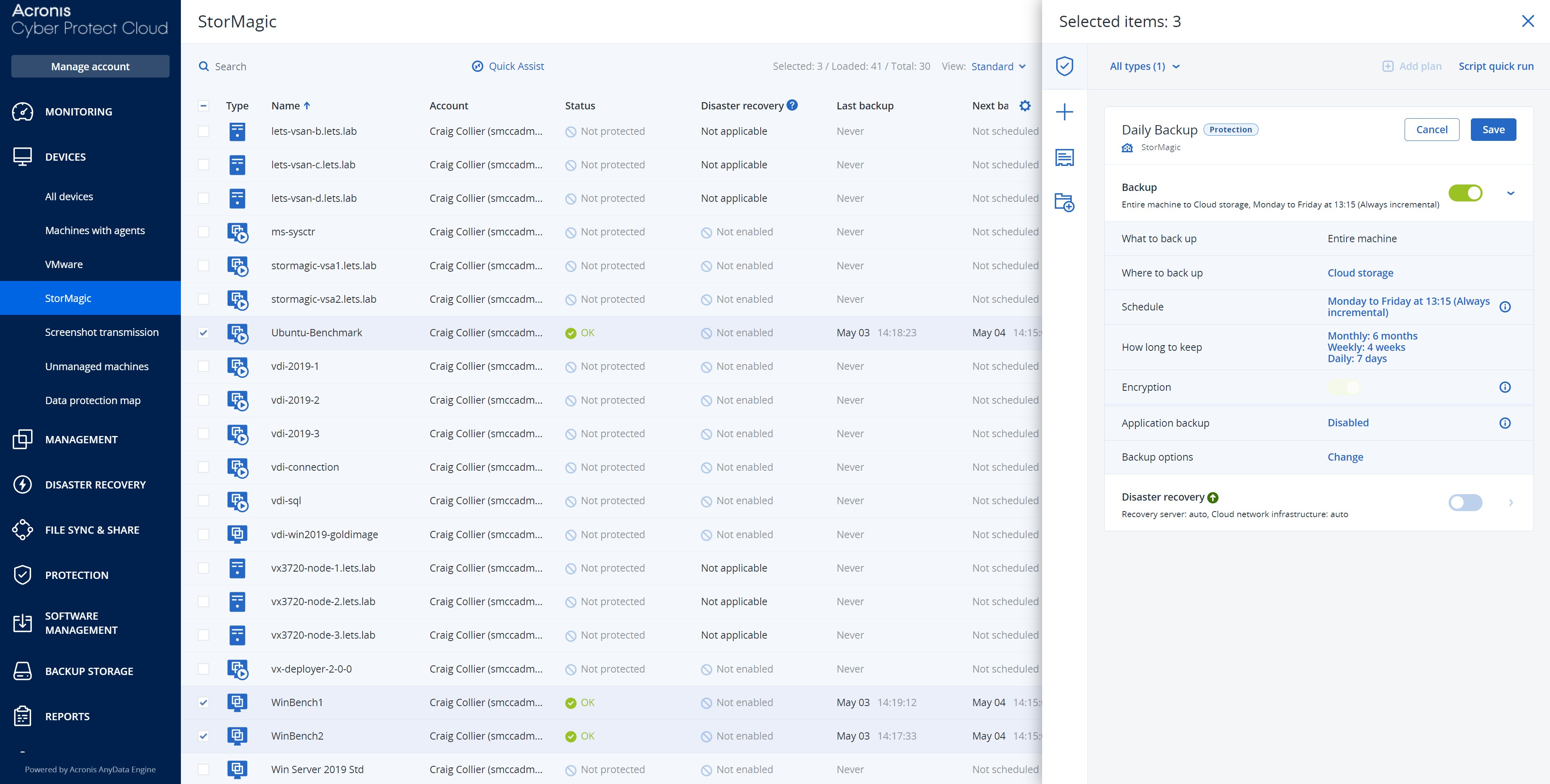Select the protection plans shield icon in panel

[1064, 66]
